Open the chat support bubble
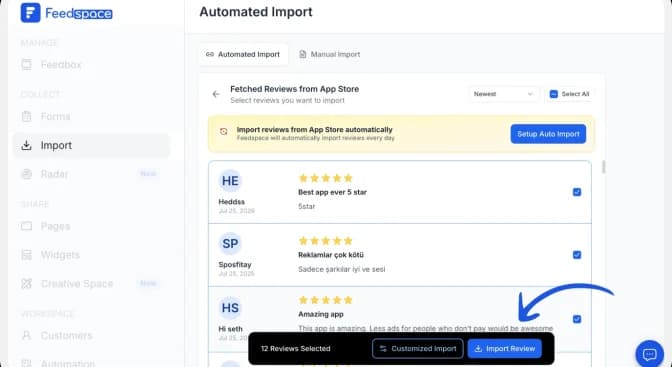 point(650,354)
